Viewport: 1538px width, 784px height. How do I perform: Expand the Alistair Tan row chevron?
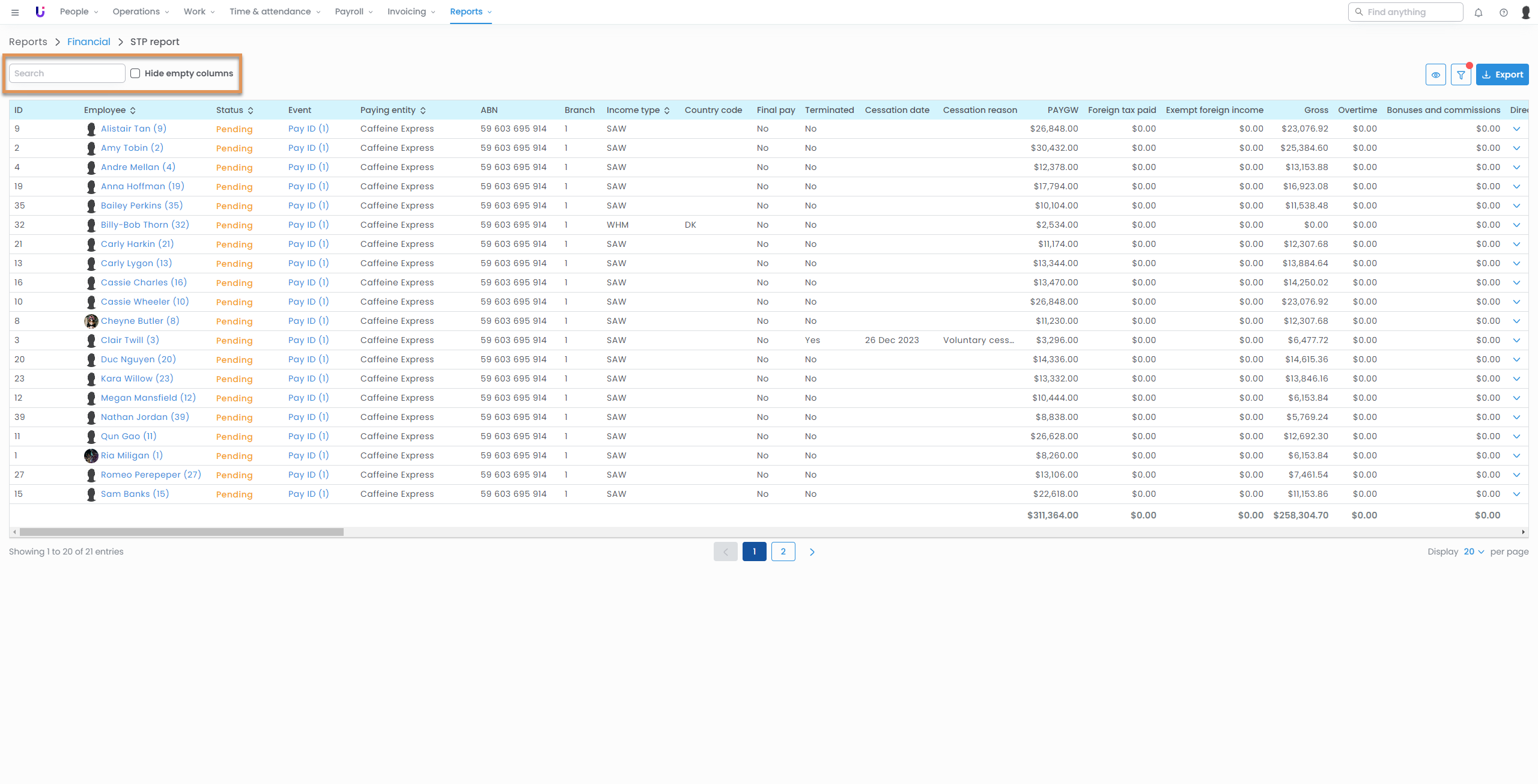click(x=1516, y=129)
